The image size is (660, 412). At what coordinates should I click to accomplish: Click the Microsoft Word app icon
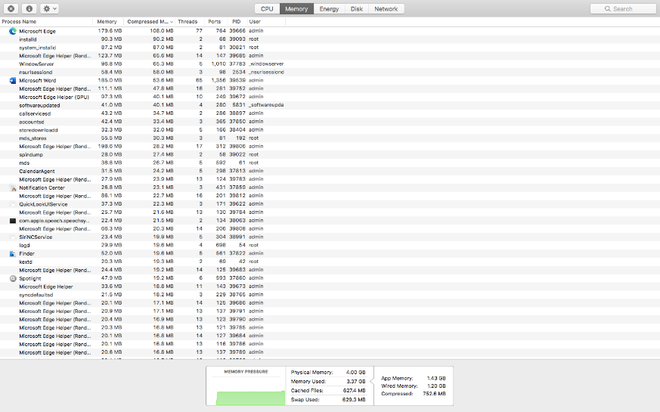[13, 80]
